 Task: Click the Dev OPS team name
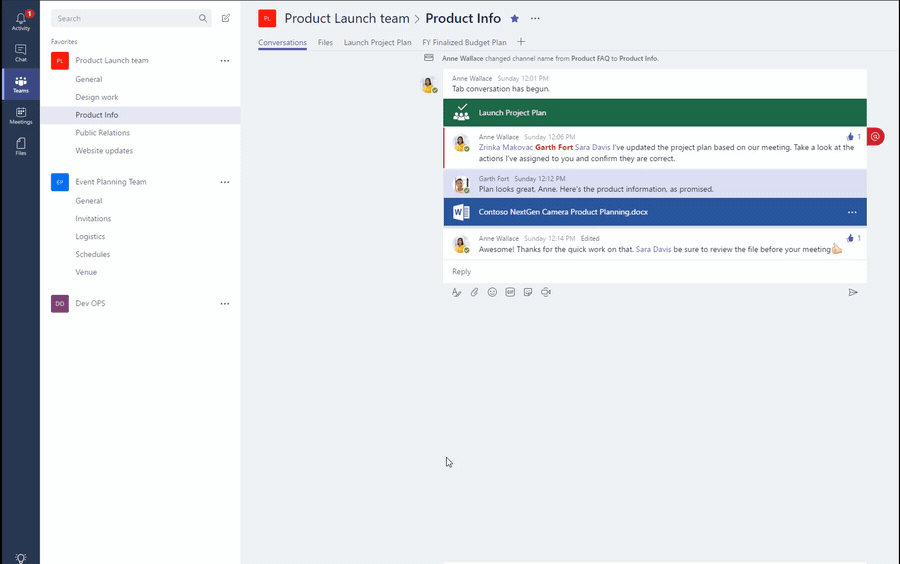point(90,304)
